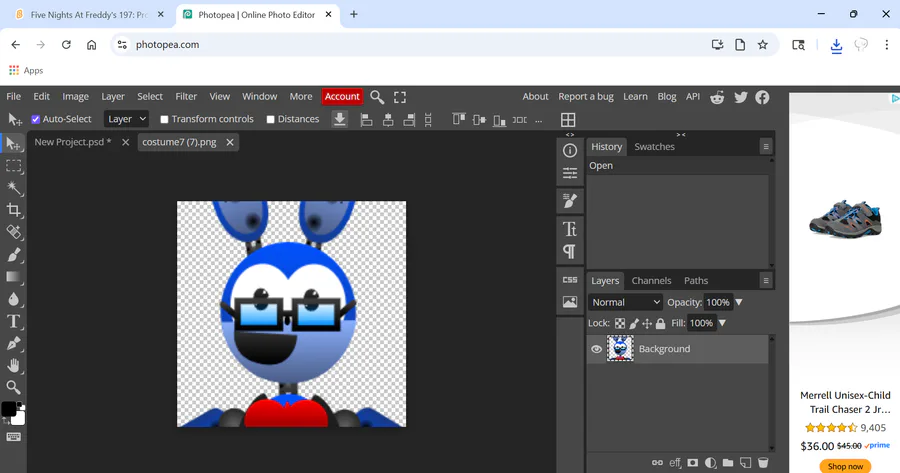The height and width of the screenshot is (473, 900).
Task: Select the Crop tool
Action: click(x=13, y=210)
